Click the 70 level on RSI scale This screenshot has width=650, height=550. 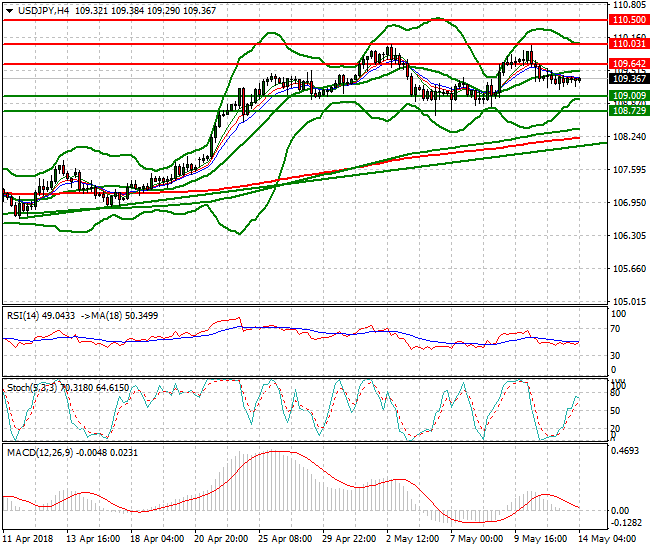pyautogui.click(x=617, y=327)
